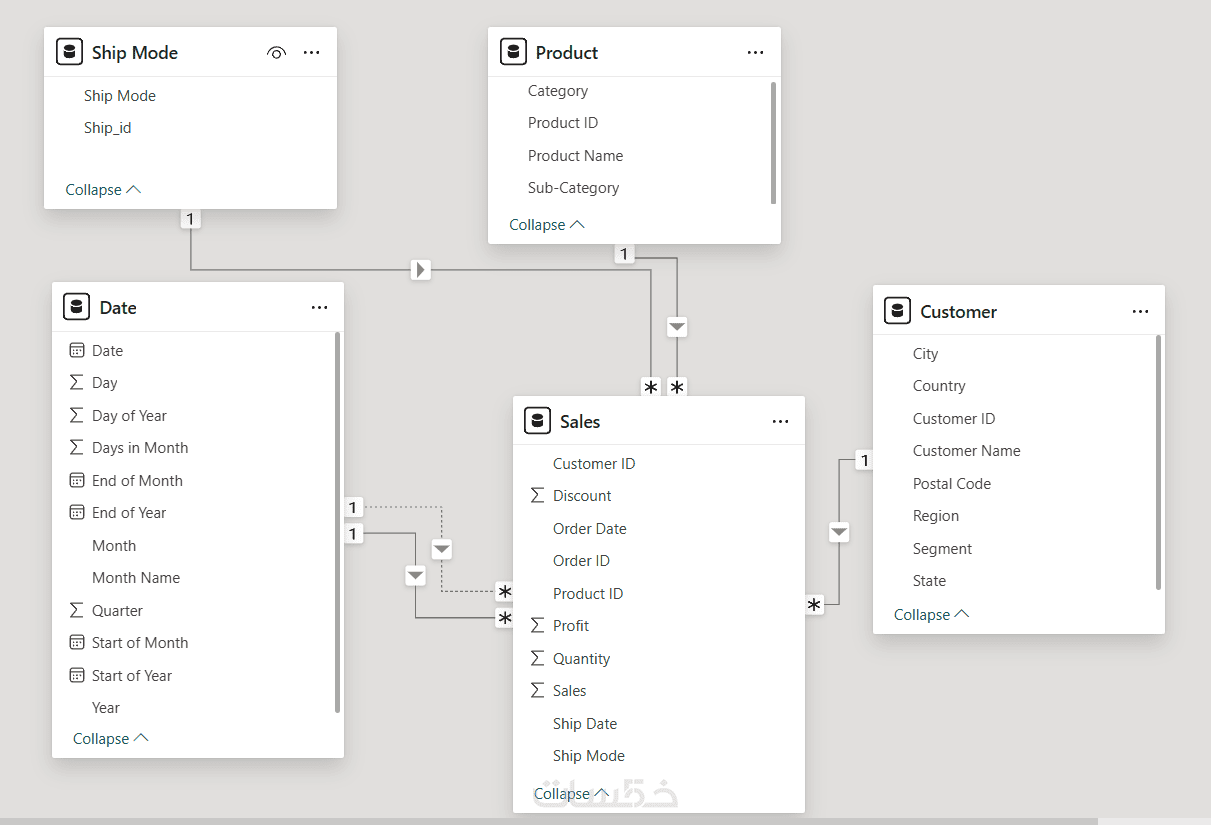Click the Customer table database icon

897,311
